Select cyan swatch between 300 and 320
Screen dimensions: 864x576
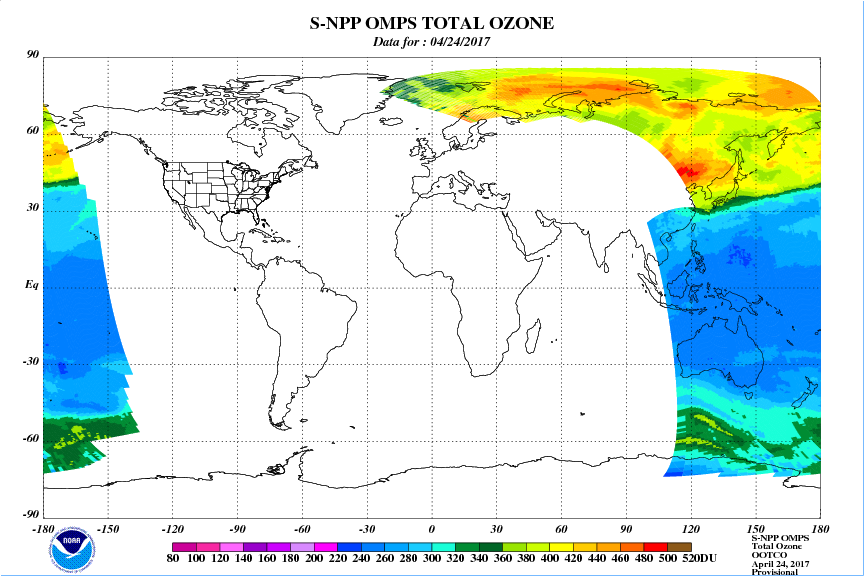tap(444, 547)
